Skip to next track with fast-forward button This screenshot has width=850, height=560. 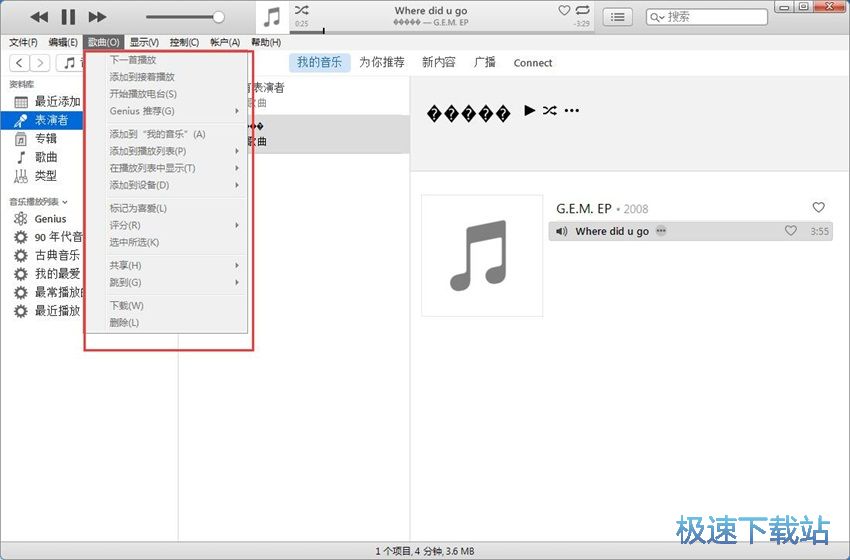click(x=97, y=17)
